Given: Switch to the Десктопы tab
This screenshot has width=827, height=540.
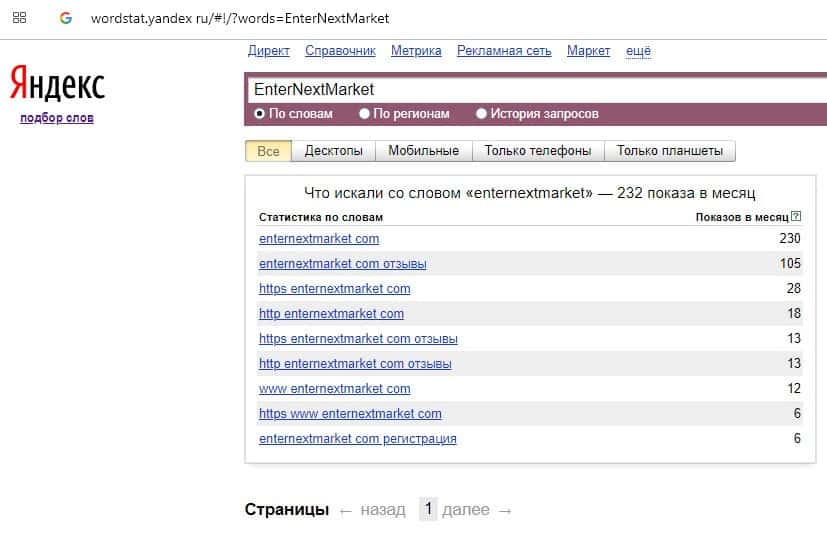Looking at the screenshot, I should pos(334,151).
